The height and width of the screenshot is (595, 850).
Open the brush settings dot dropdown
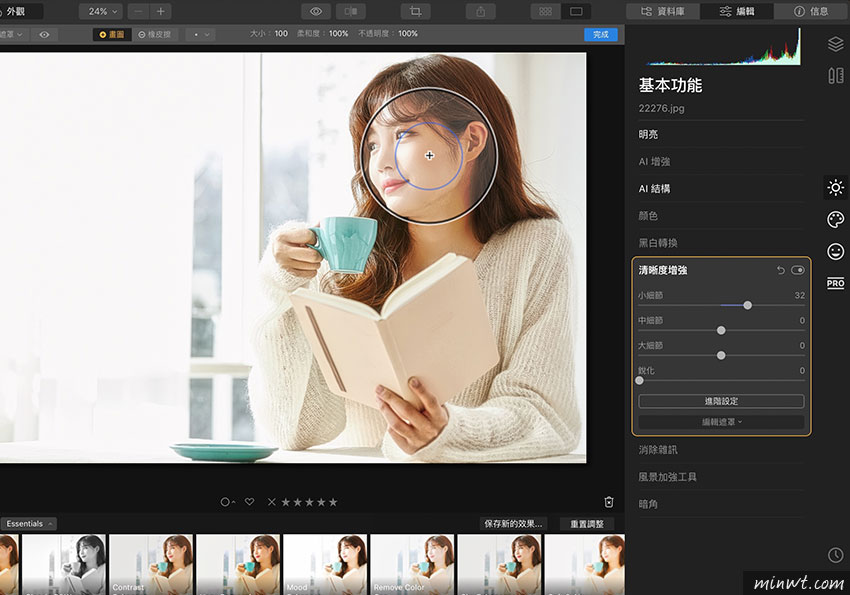click(x=201, y=35)
